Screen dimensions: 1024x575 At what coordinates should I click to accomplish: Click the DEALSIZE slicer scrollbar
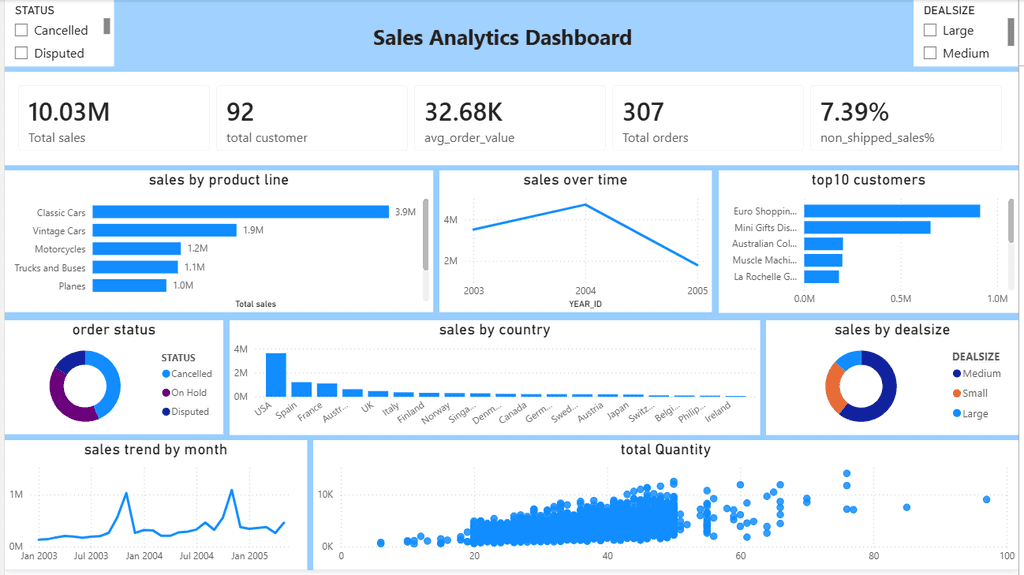pos(1011,31)
